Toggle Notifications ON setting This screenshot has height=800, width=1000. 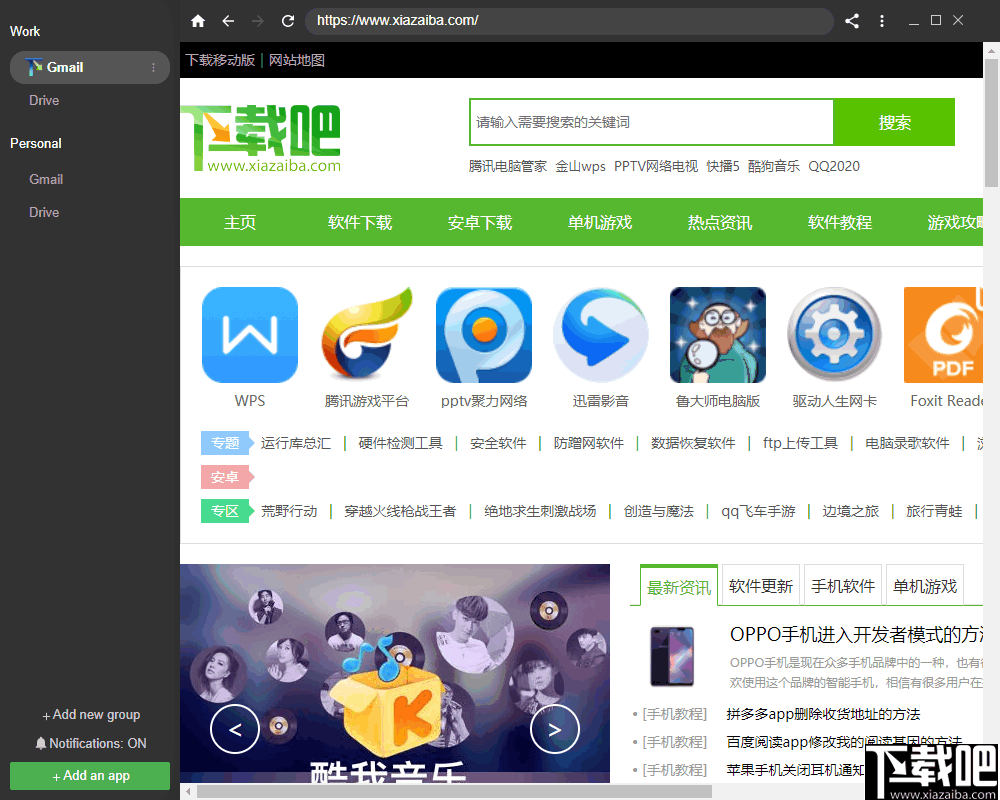pyautogui.click(x=91, y=744)
